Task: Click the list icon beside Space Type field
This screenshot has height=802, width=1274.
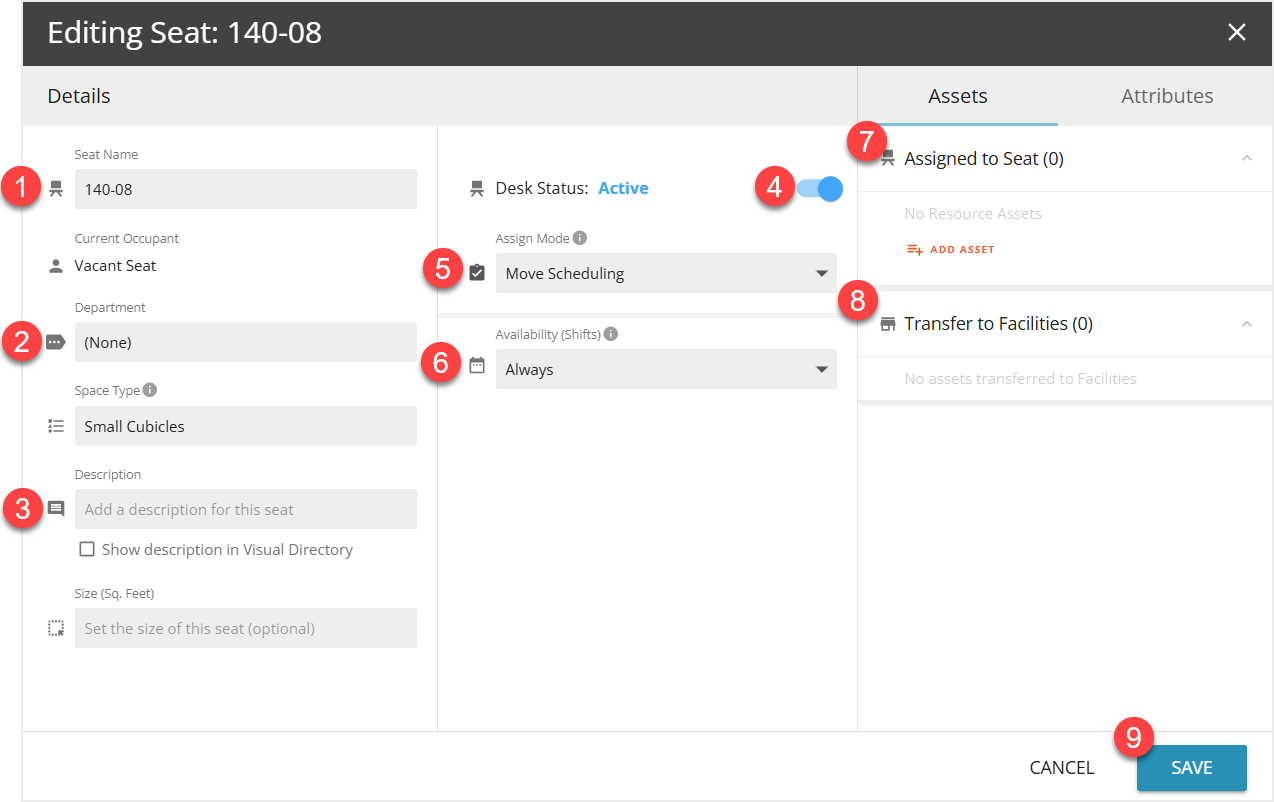Action: click(56, 426)
